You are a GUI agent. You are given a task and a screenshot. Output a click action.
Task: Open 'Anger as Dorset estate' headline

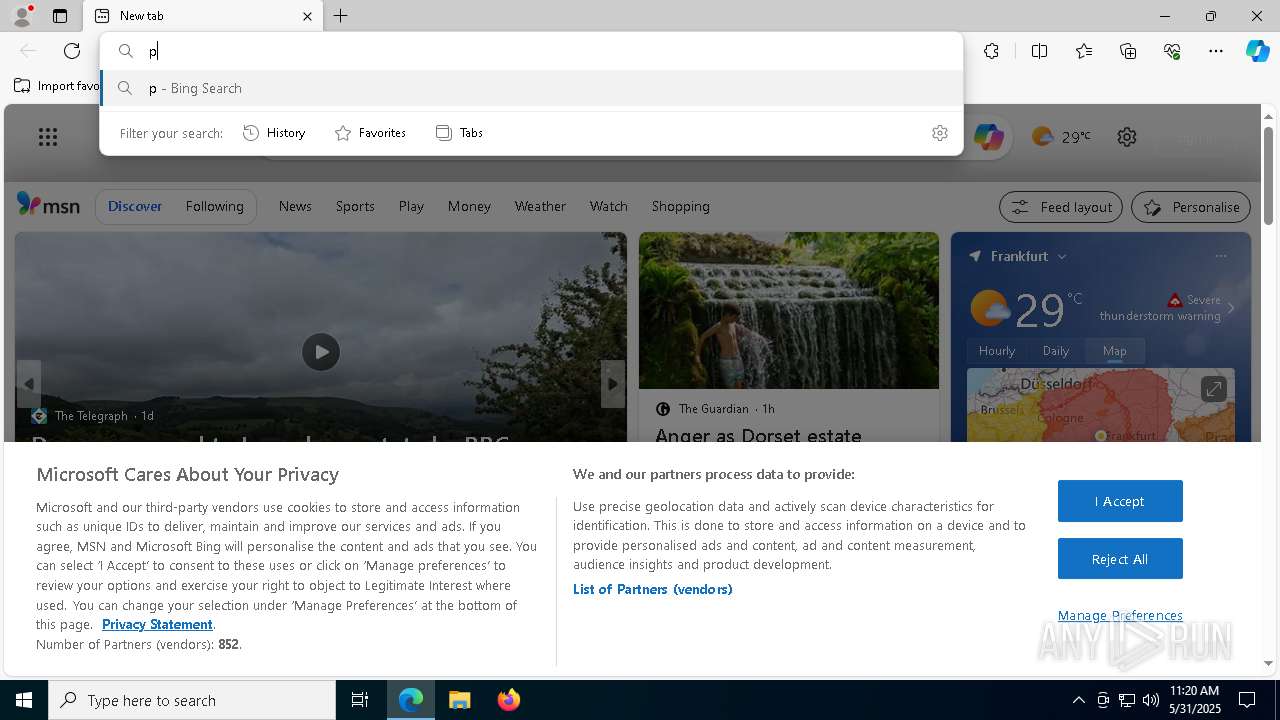click(758, 435)
